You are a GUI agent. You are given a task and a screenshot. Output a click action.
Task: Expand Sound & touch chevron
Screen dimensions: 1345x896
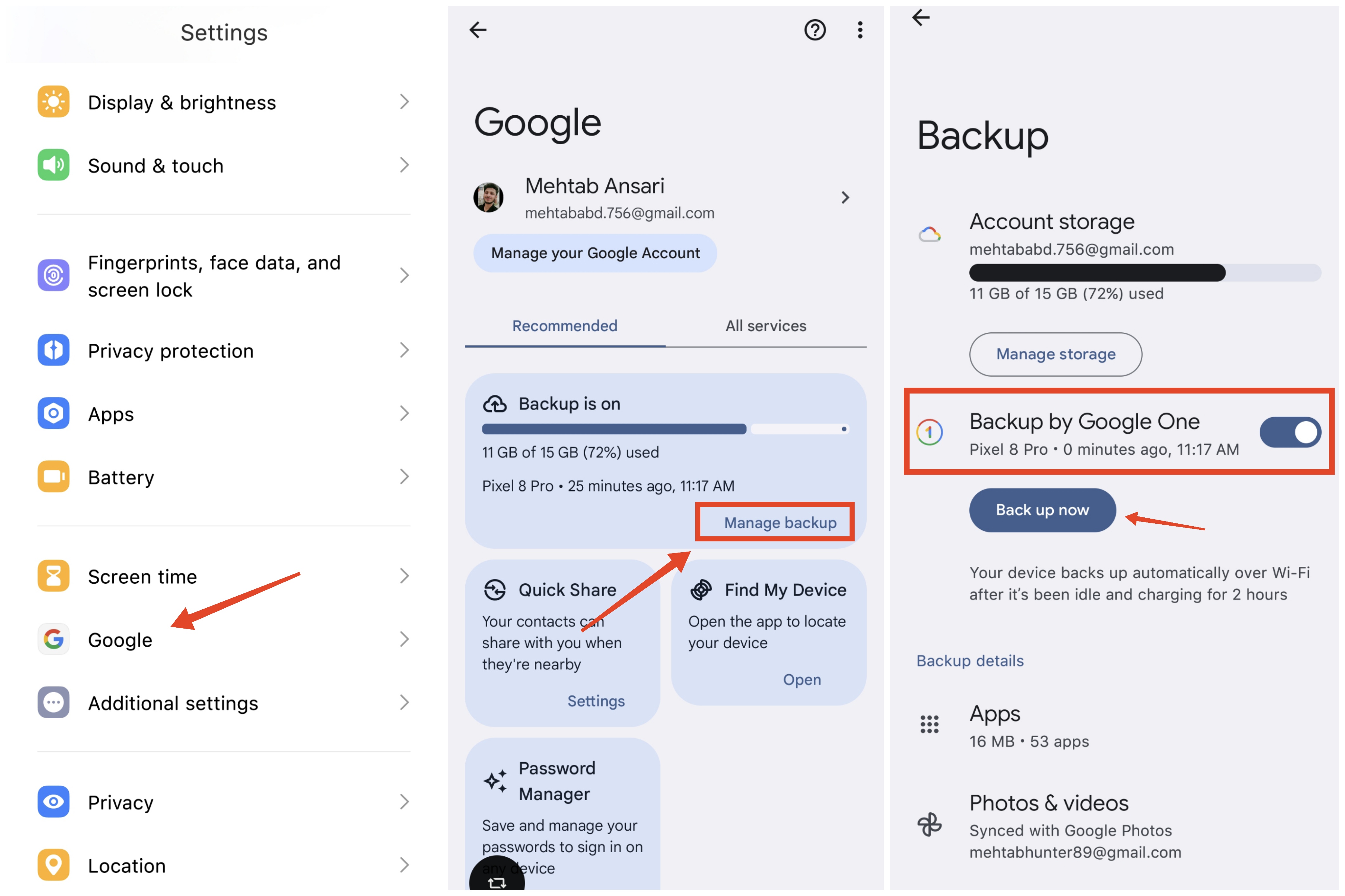pos(404,165)
